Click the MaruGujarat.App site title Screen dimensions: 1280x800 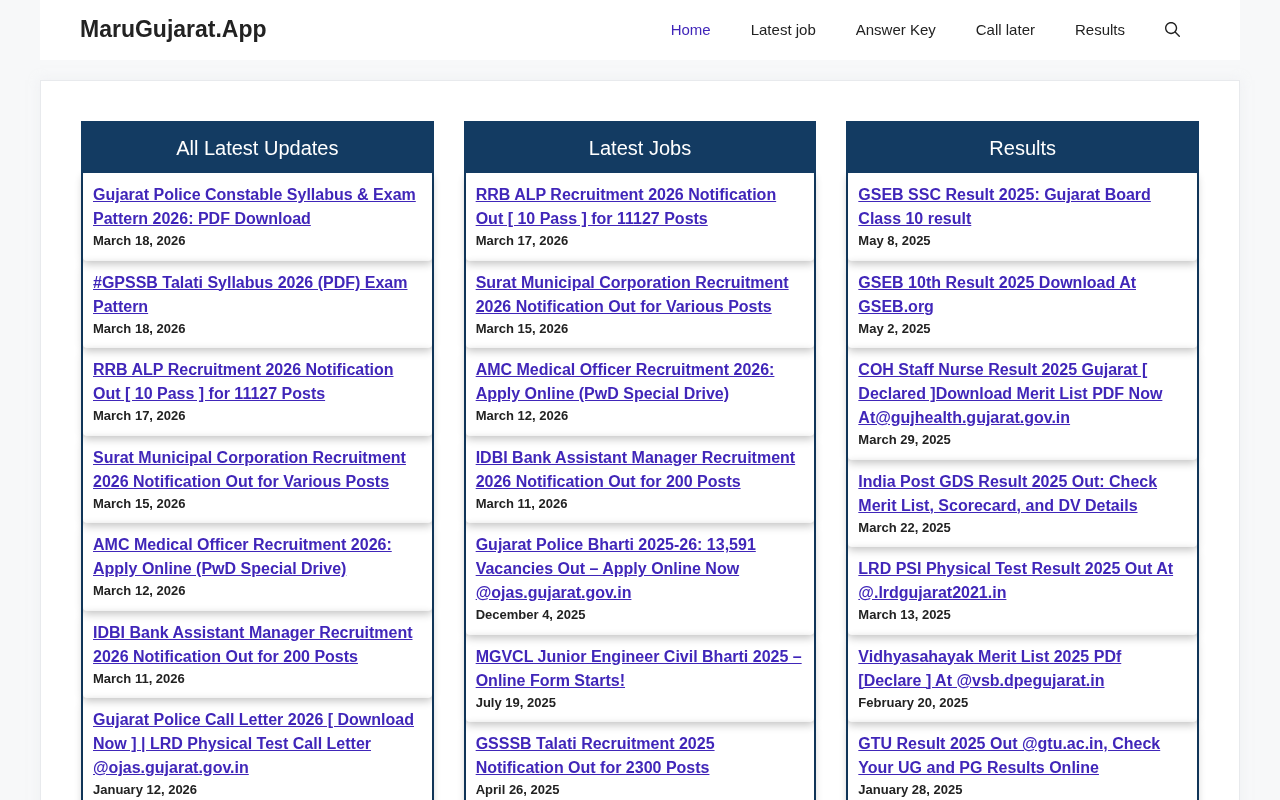[x=173, y=30]
